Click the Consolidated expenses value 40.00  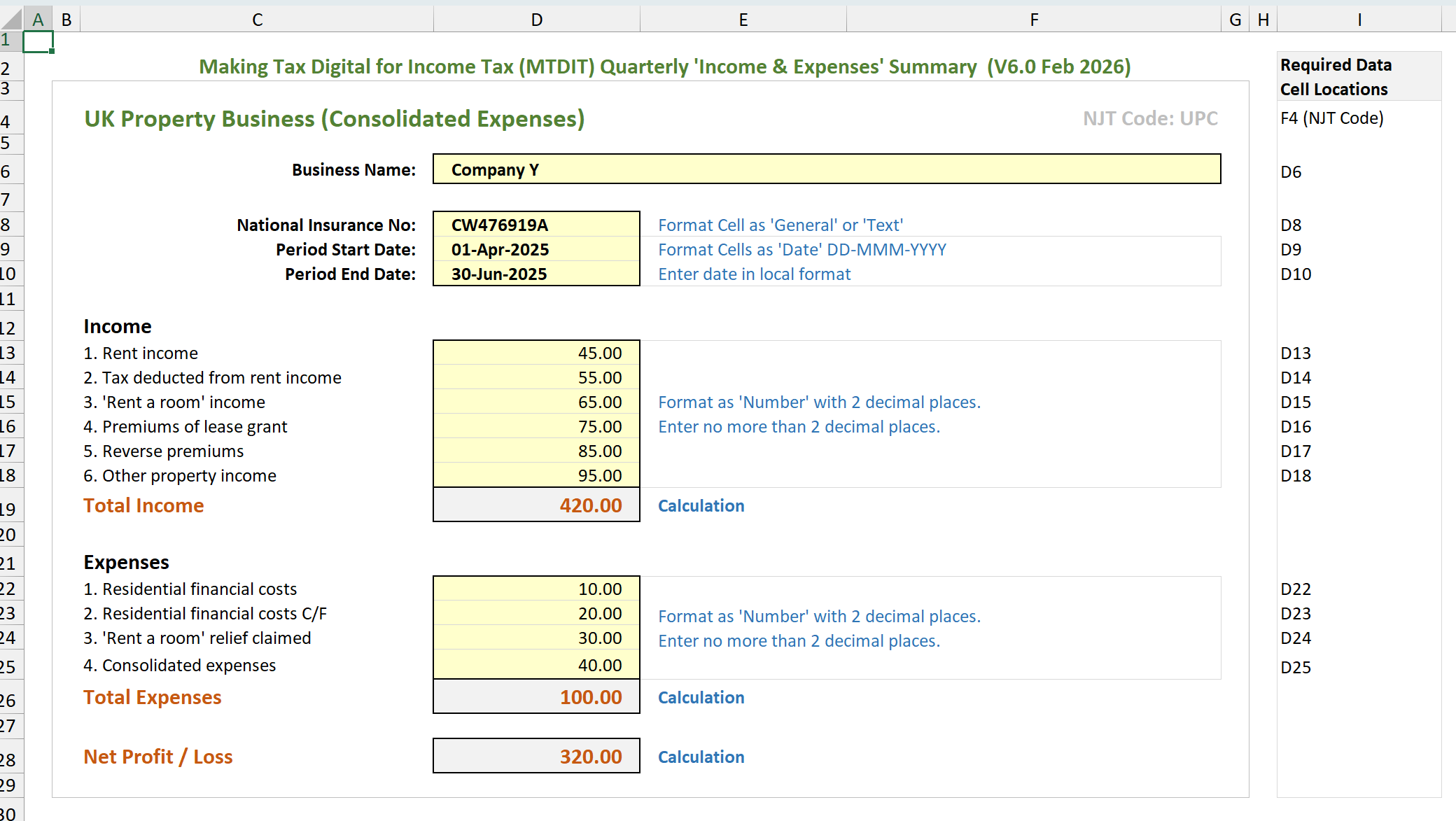536,665
